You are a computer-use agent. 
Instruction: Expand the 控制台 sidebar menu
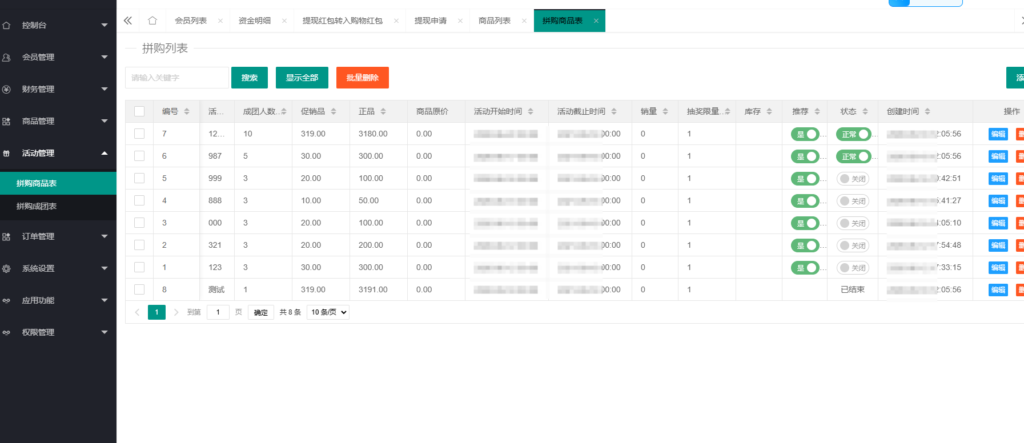pyautogui.click(x=104, y=25)
